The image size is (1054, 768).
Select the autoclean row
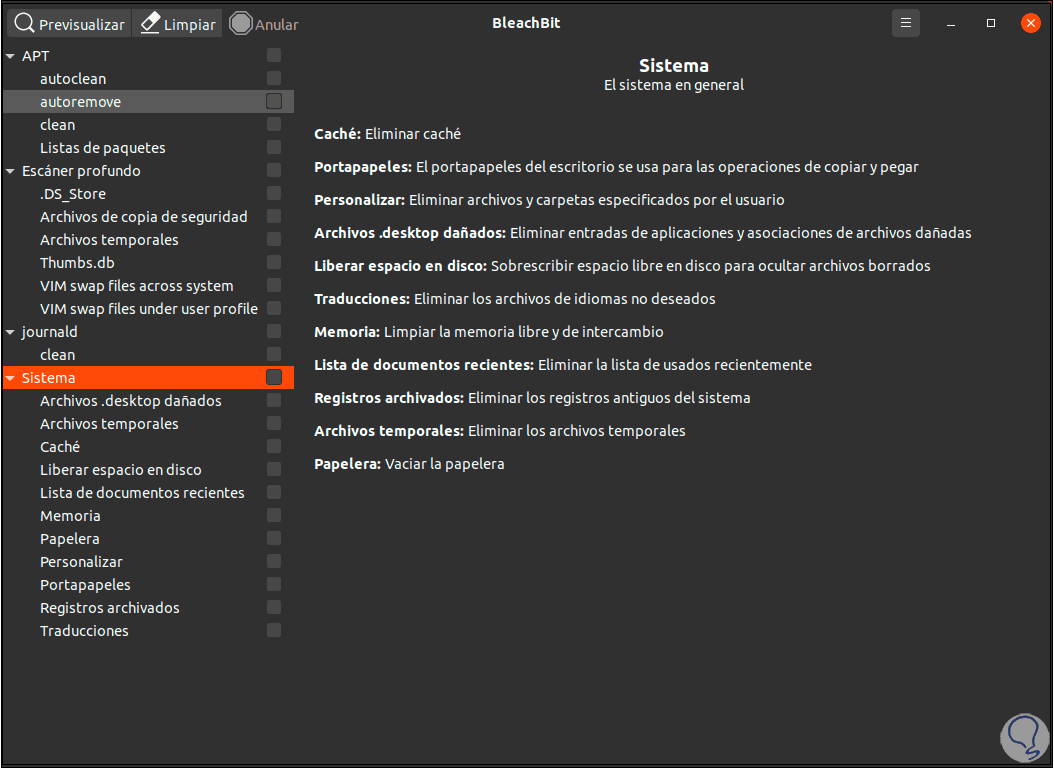click(149, 79)
